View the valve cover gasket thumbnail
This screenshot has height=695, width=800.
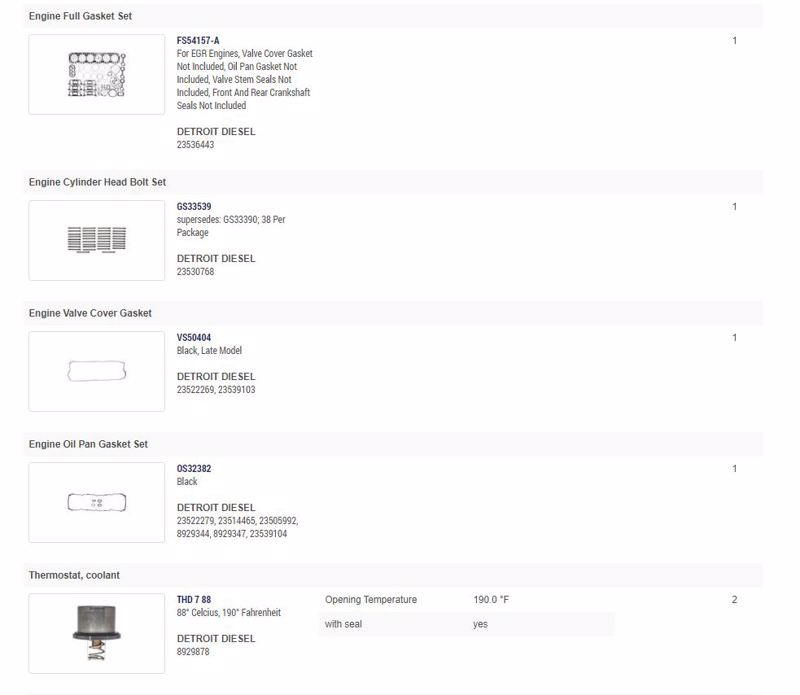[96, 371]
